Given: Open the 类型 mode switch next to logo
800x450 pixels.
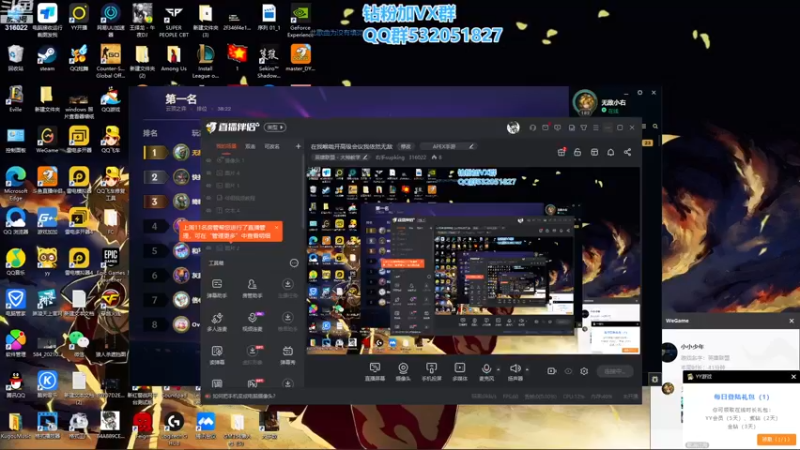Looking at the screenshot, I should (276, 127).
